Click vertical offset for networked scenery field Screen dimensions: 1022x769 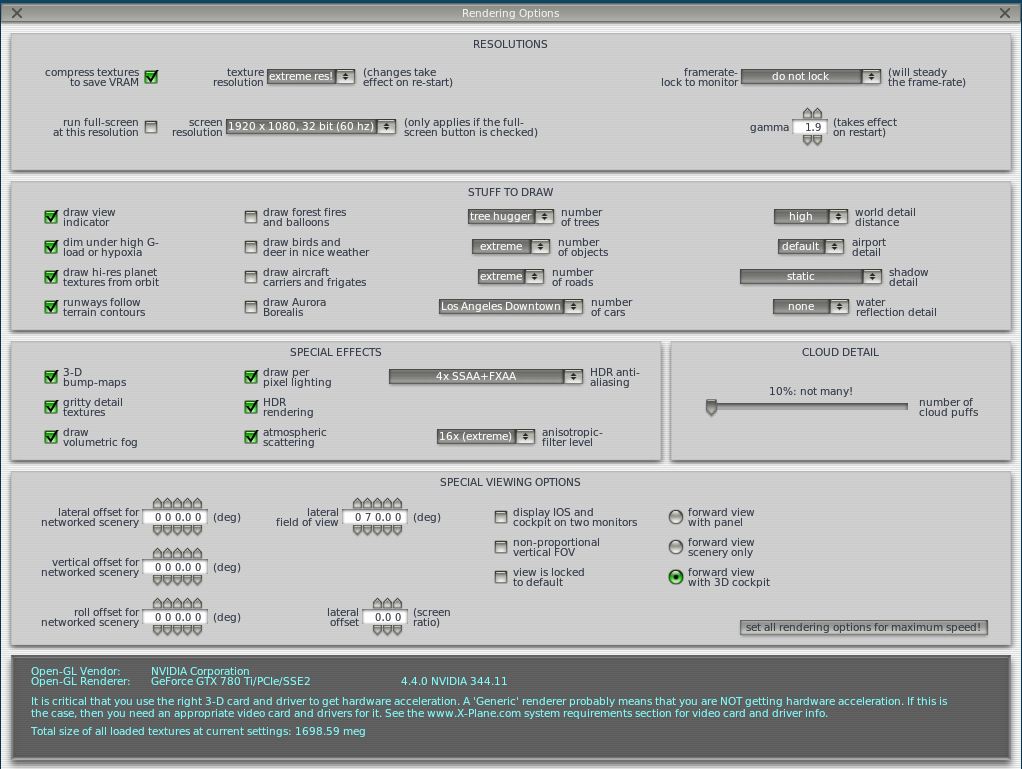175,568
